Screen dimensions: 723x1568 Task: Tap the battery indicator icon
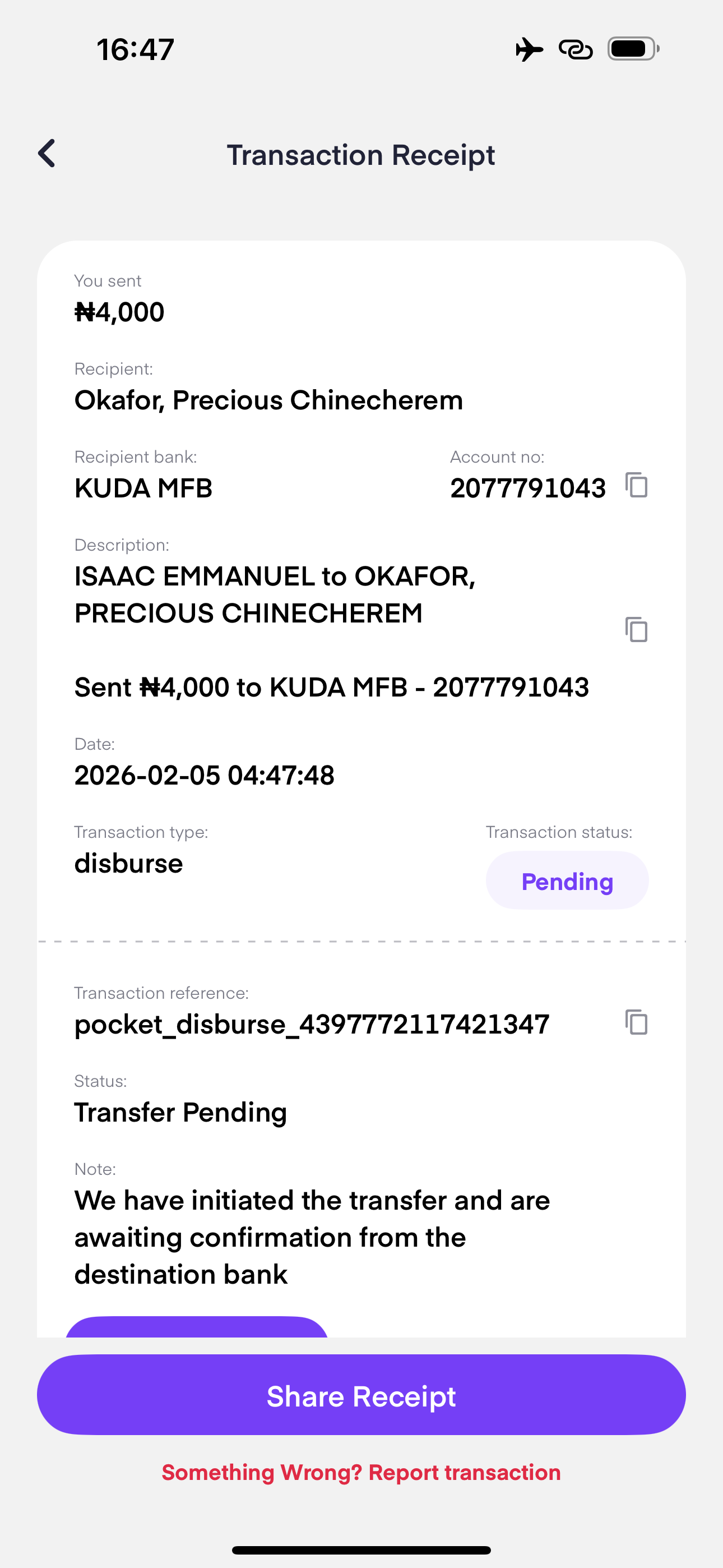pyautogui.click(x=633, y=49)
